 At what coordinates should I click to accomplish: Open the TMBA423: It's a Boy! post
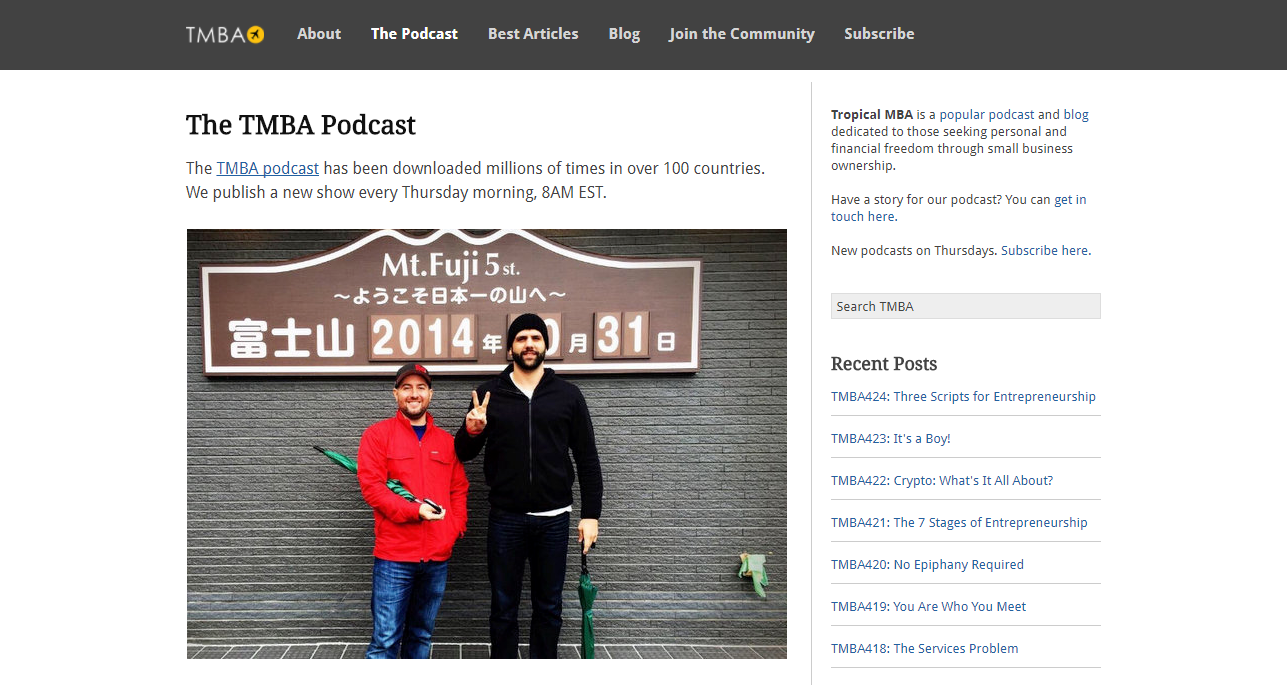point(891,439)
